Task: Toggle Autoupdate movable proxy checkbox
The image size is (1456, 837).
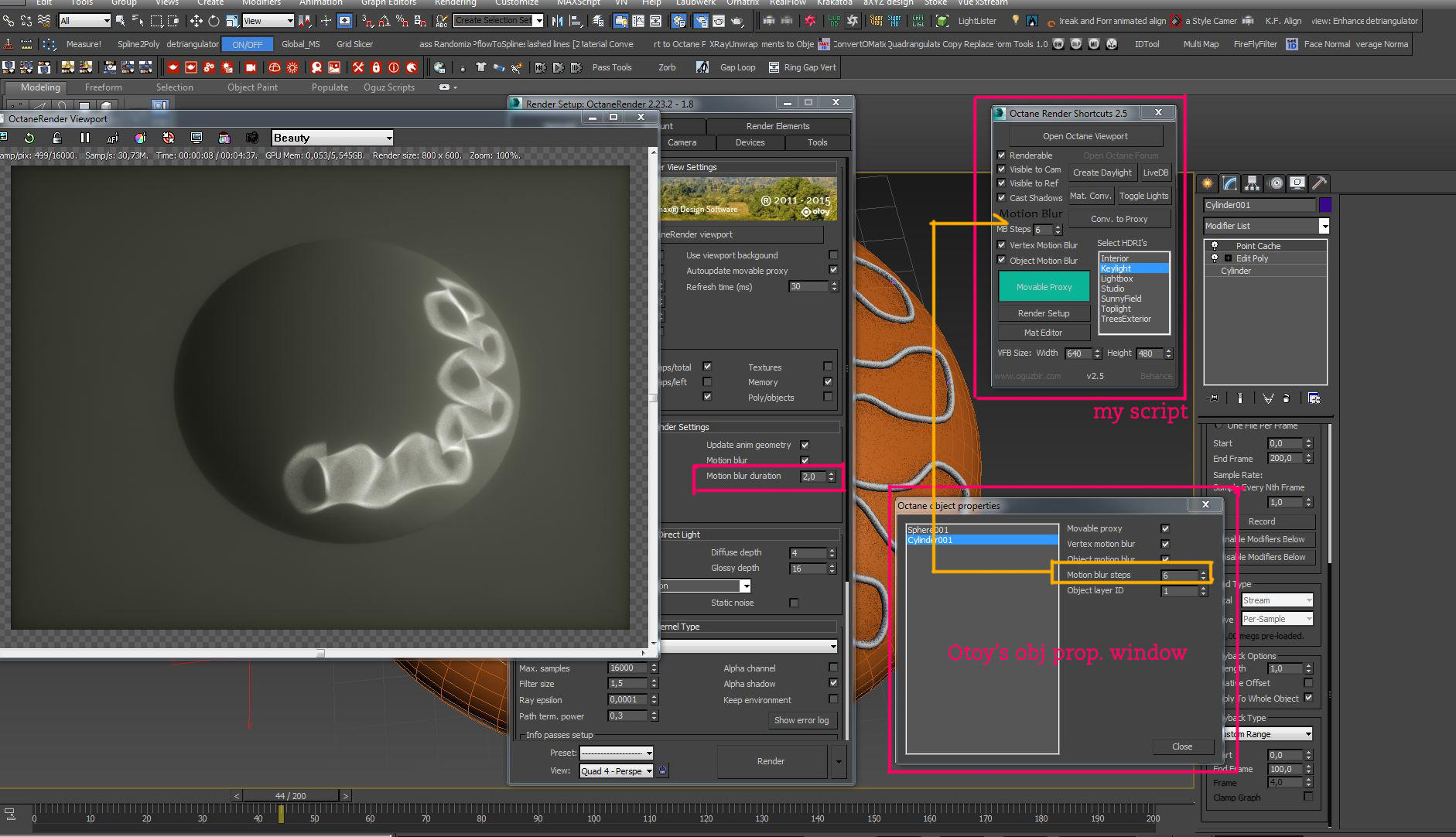Action: coord(833,270)
